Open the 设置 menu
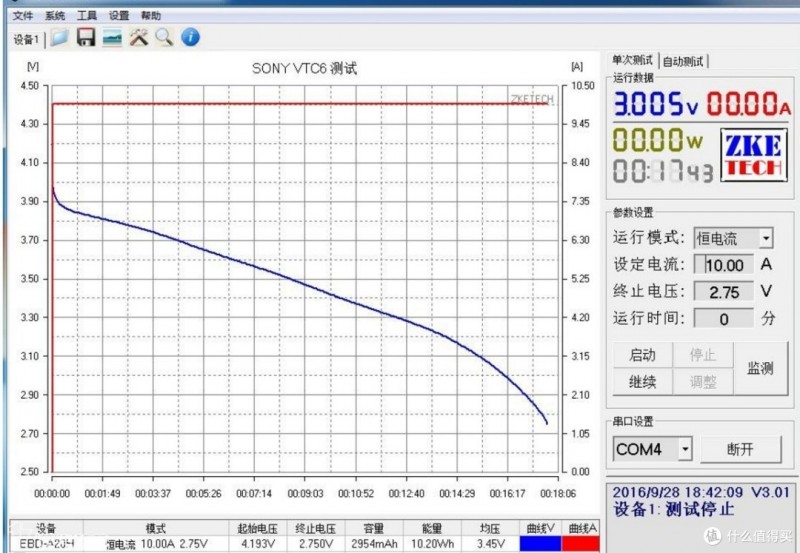The image size is (800, 553). [x=118, y=16]
